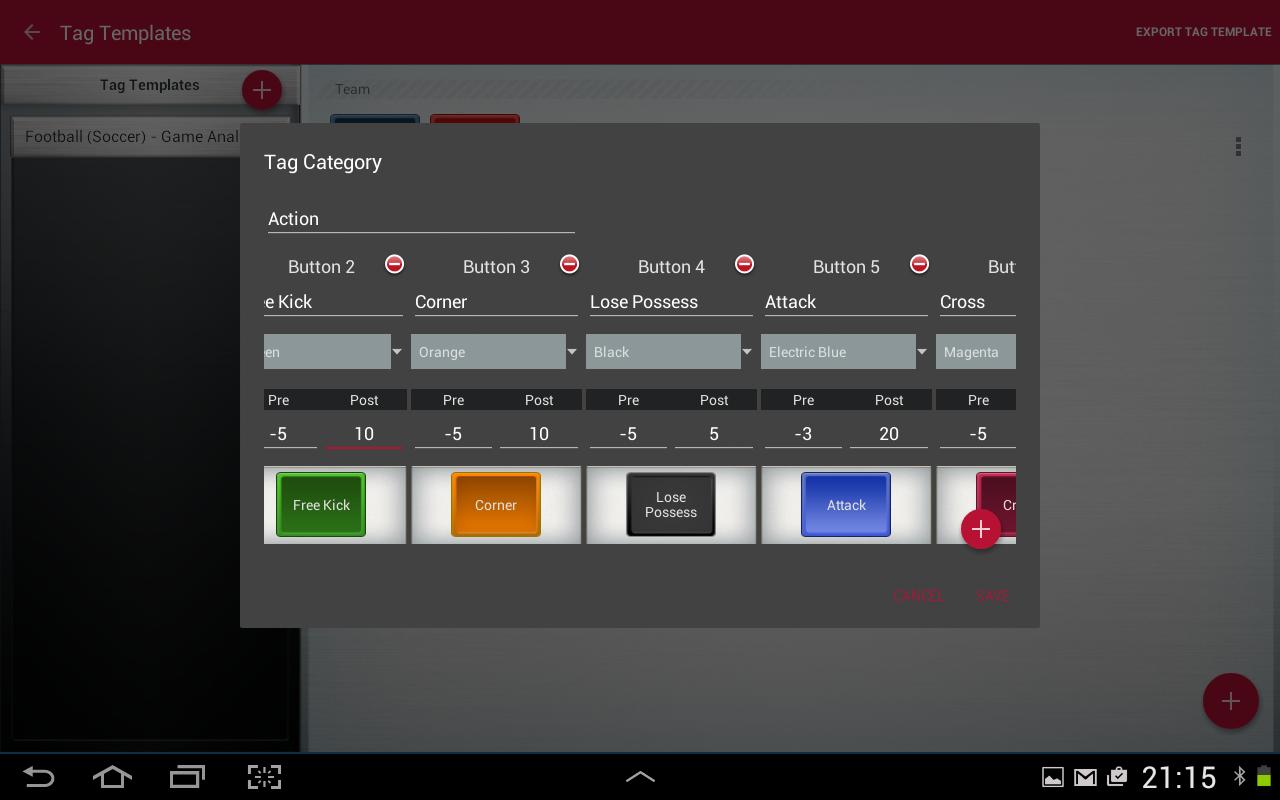The height and width of the screenshot is (800, 1280).
Task: Delete Button 3 using the minus icon
Action: 569,264
